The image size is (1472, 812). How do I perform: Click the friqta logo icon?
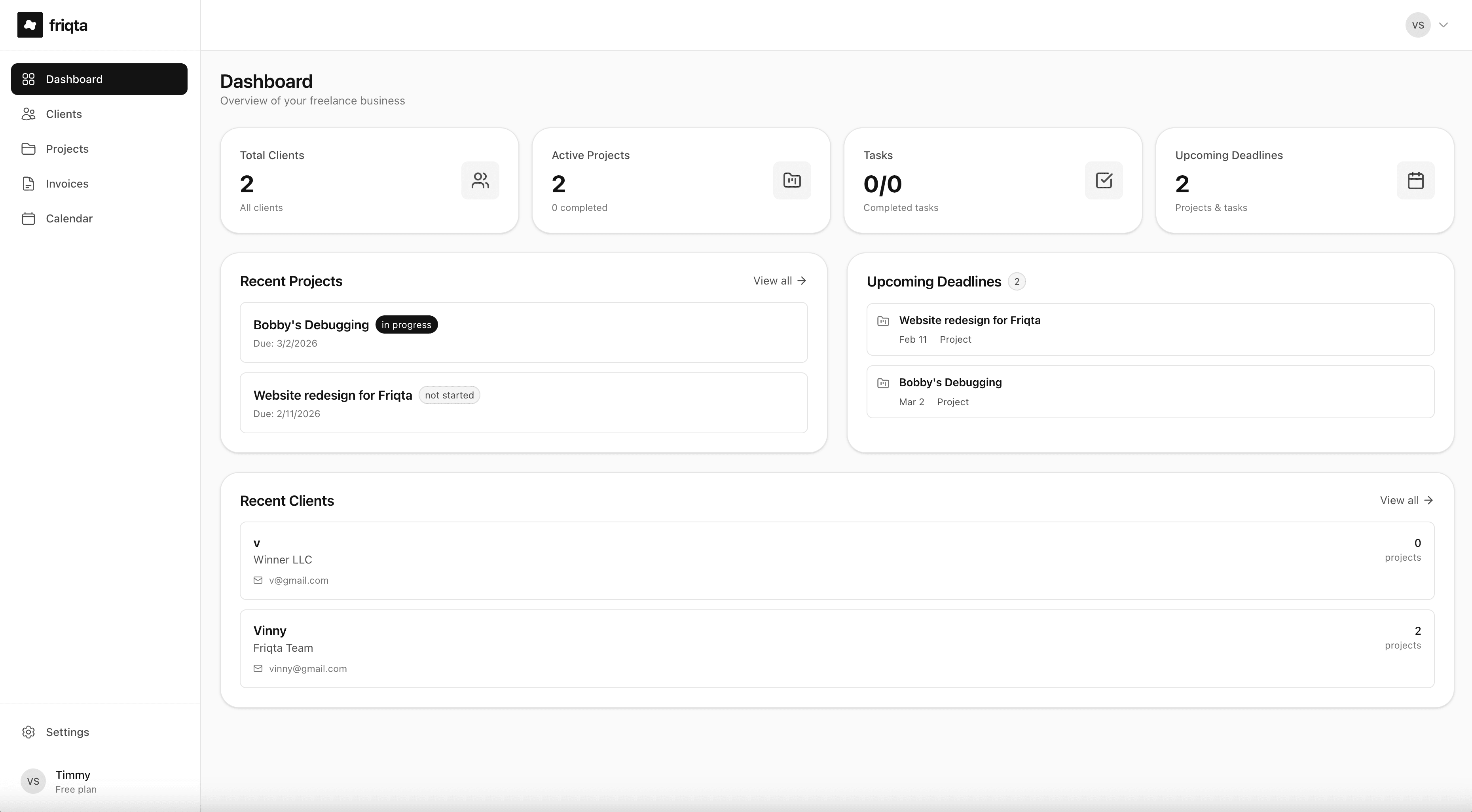point(30,25)
